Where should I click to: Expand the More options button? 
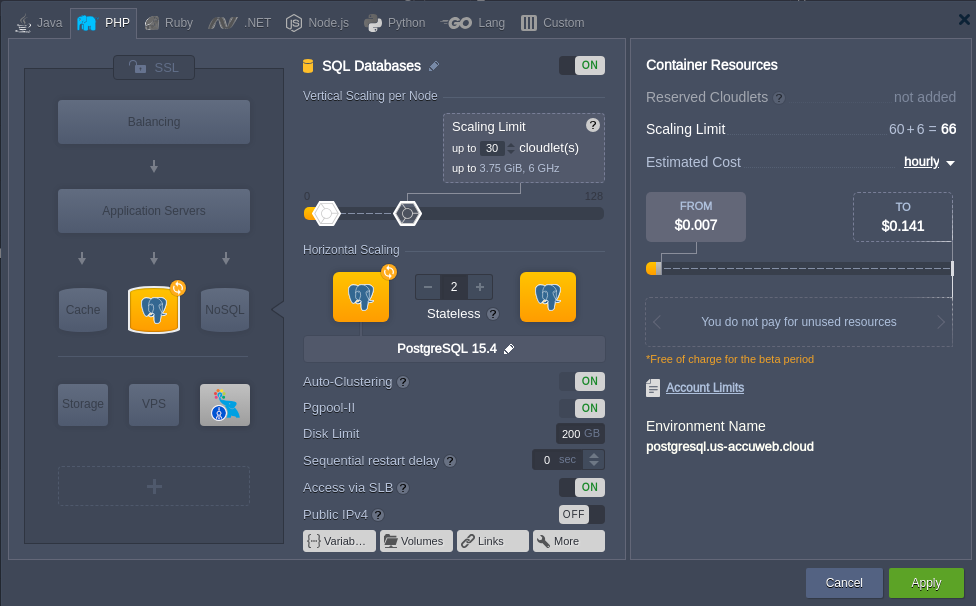pyautogui.click(x=568, y=541)
